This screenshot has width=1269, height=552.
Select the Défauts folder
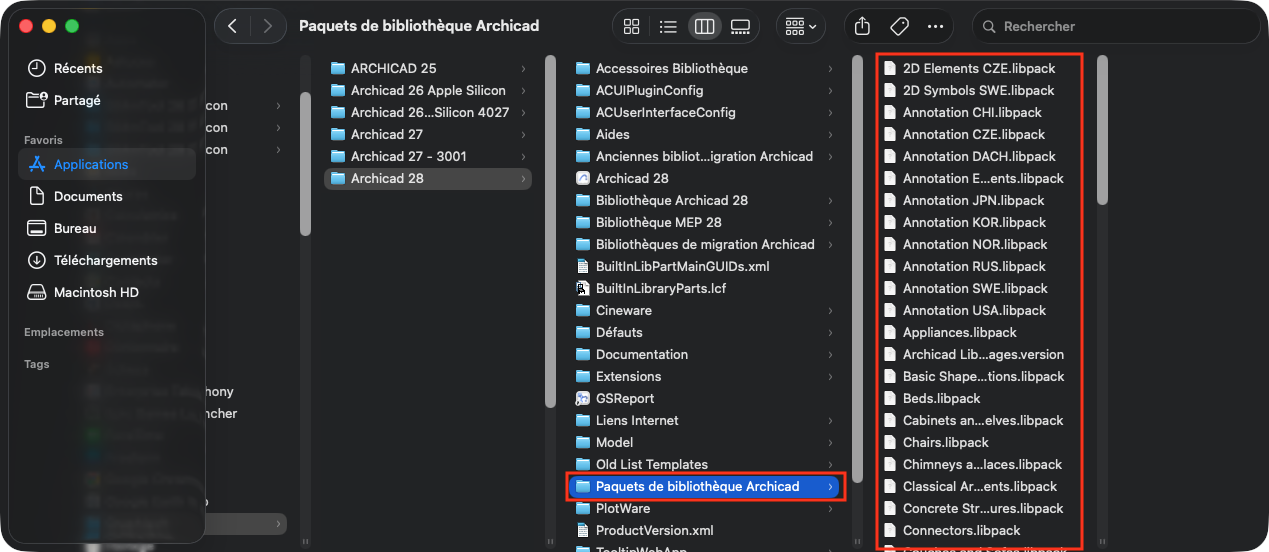pos(706,332)
